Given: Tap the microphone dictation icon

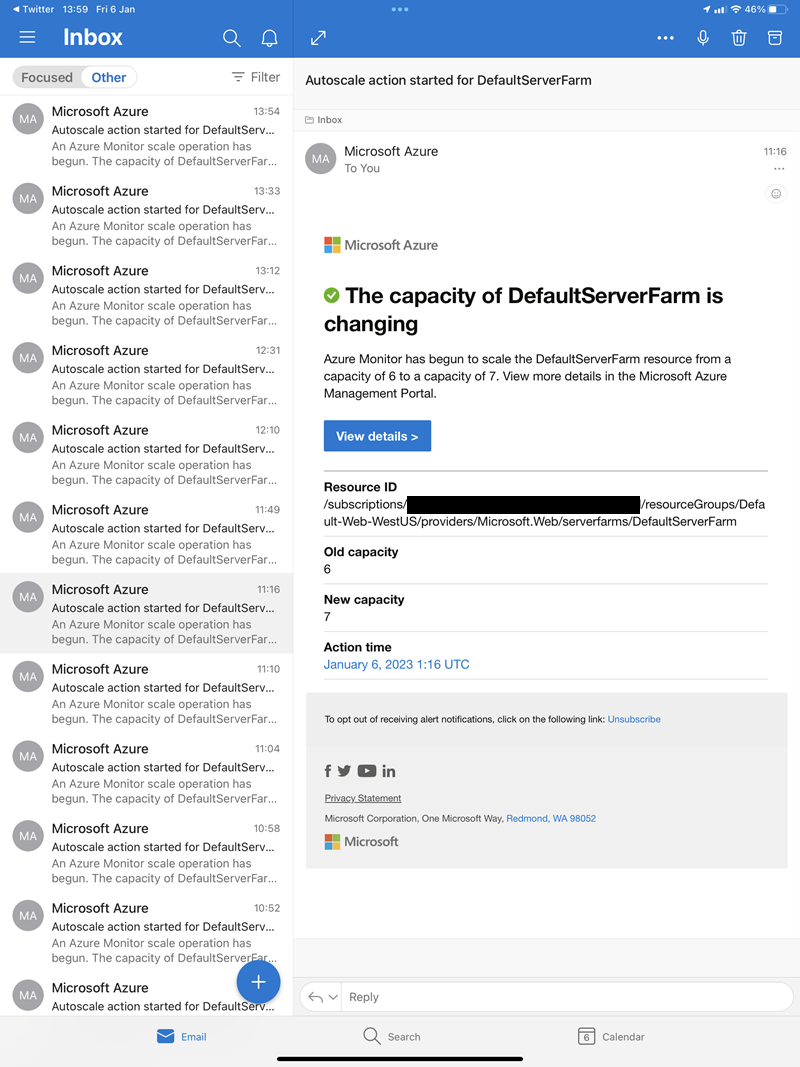Looking at the screenshot, I should pos(703,37).
